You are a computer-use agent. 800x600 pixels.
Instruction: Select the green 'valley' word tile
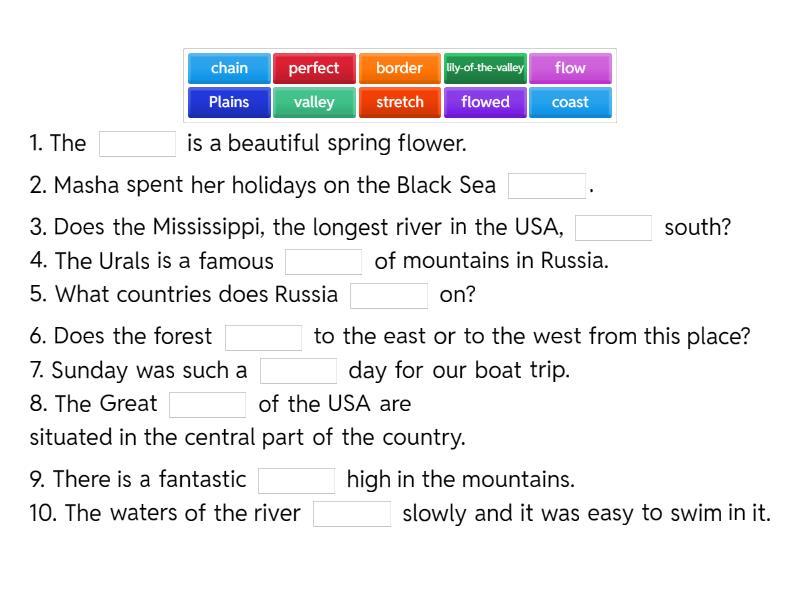(x=314, y=102)
